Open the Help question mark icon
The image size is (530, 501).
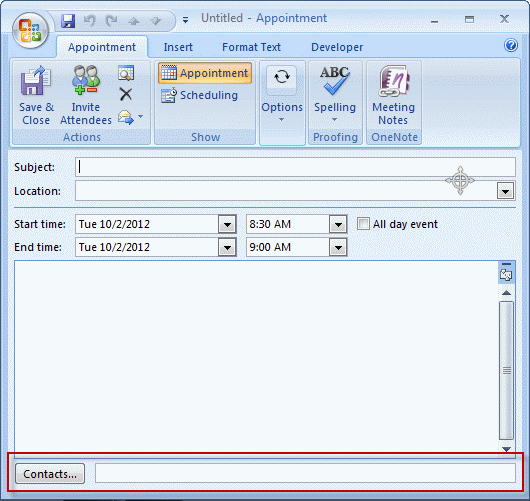click(x=510, y=45)
